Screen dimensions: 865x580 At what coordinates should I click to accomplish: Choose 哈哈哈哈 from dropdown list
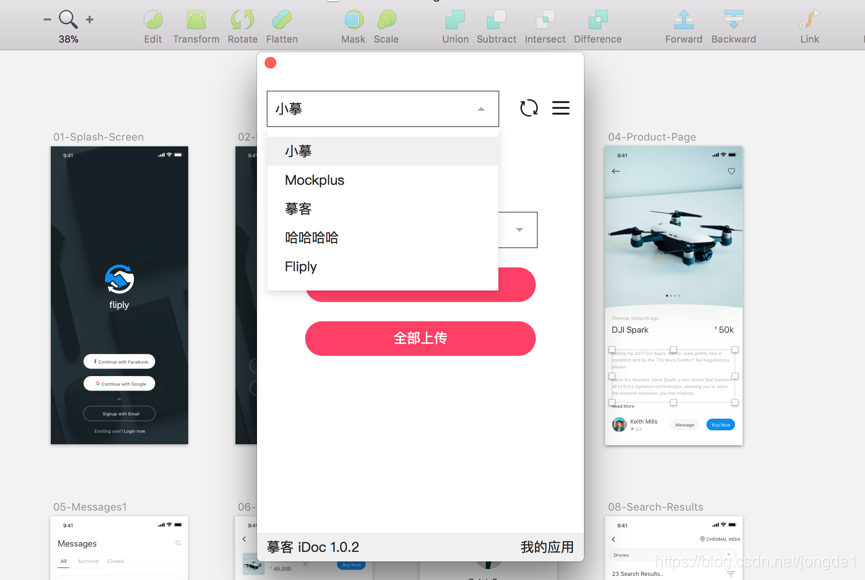click(x=383, y=238)
